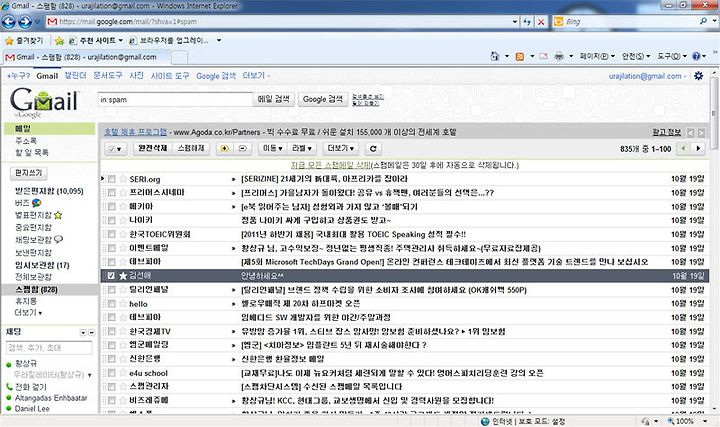Click the 편지쓰기 compose button
The height and width of the screenshot is (427, 720).
28,173
